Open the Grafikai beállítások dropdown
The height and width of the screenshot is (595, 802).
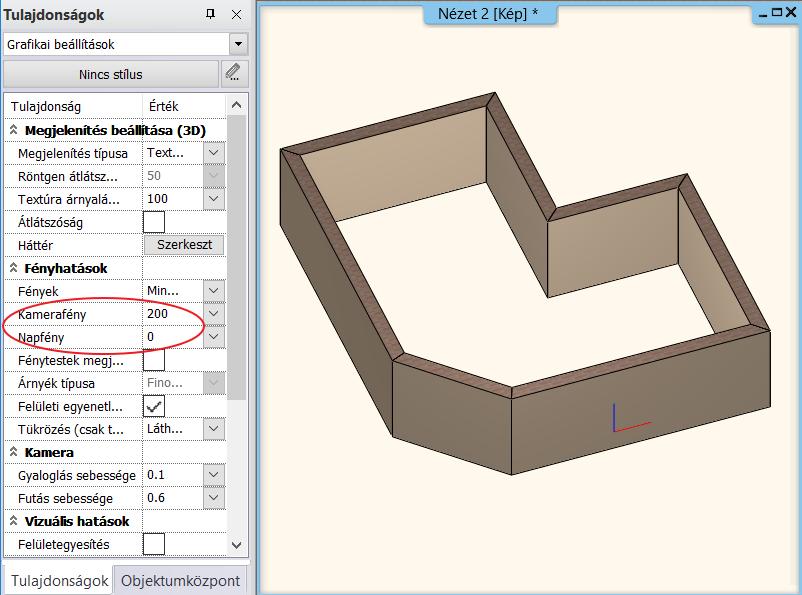[238, 44]
